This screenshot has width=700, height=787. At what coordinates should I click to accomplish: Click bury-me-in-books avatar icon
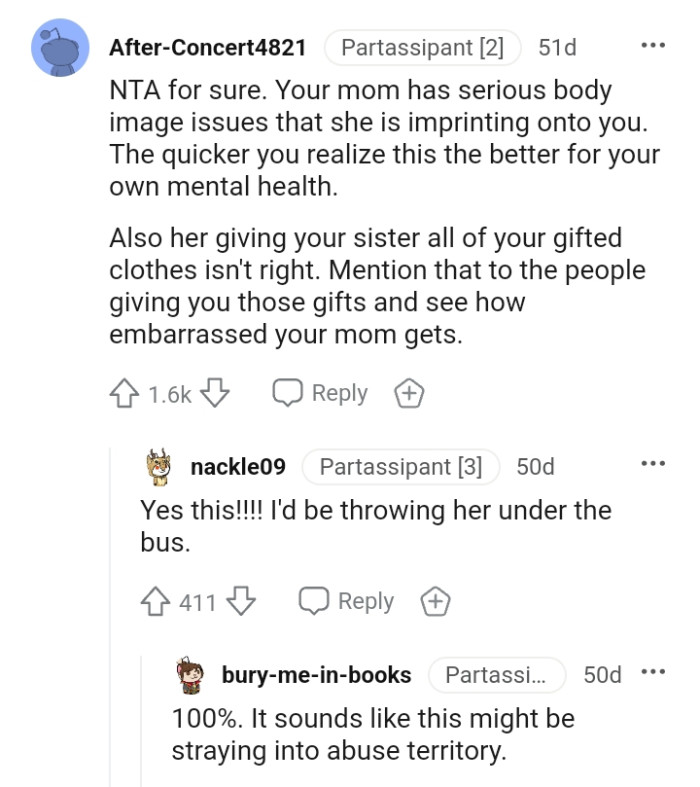(190, 675)
